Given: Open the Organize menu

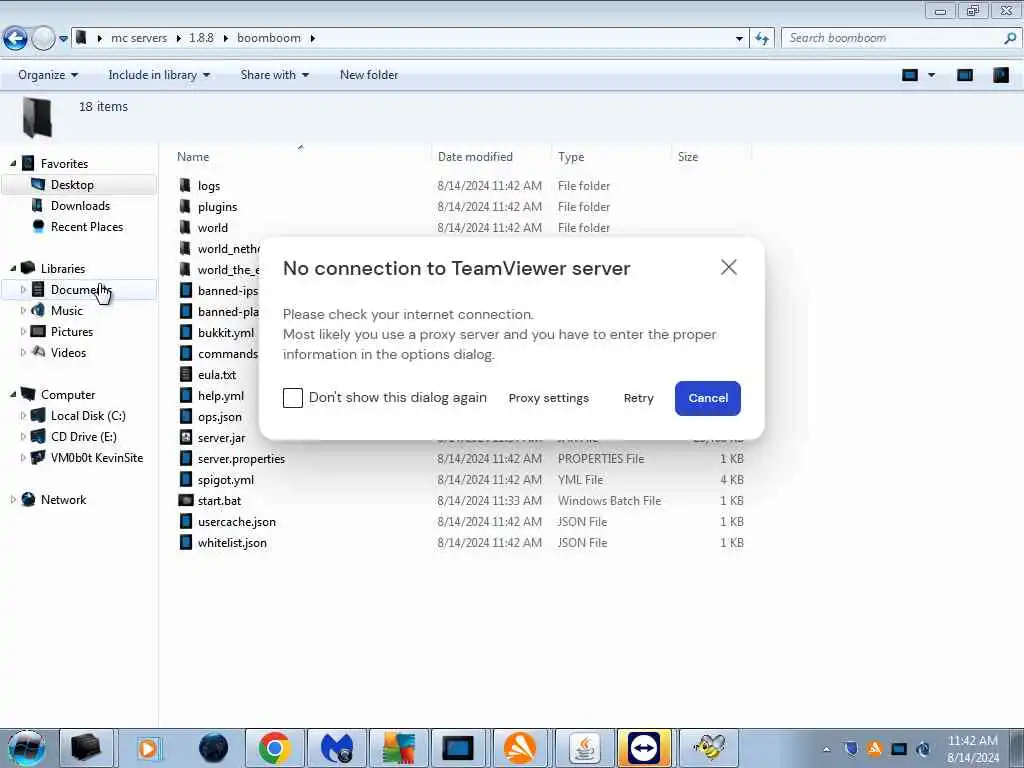Looking at the screenshot, I should point(48,75).
